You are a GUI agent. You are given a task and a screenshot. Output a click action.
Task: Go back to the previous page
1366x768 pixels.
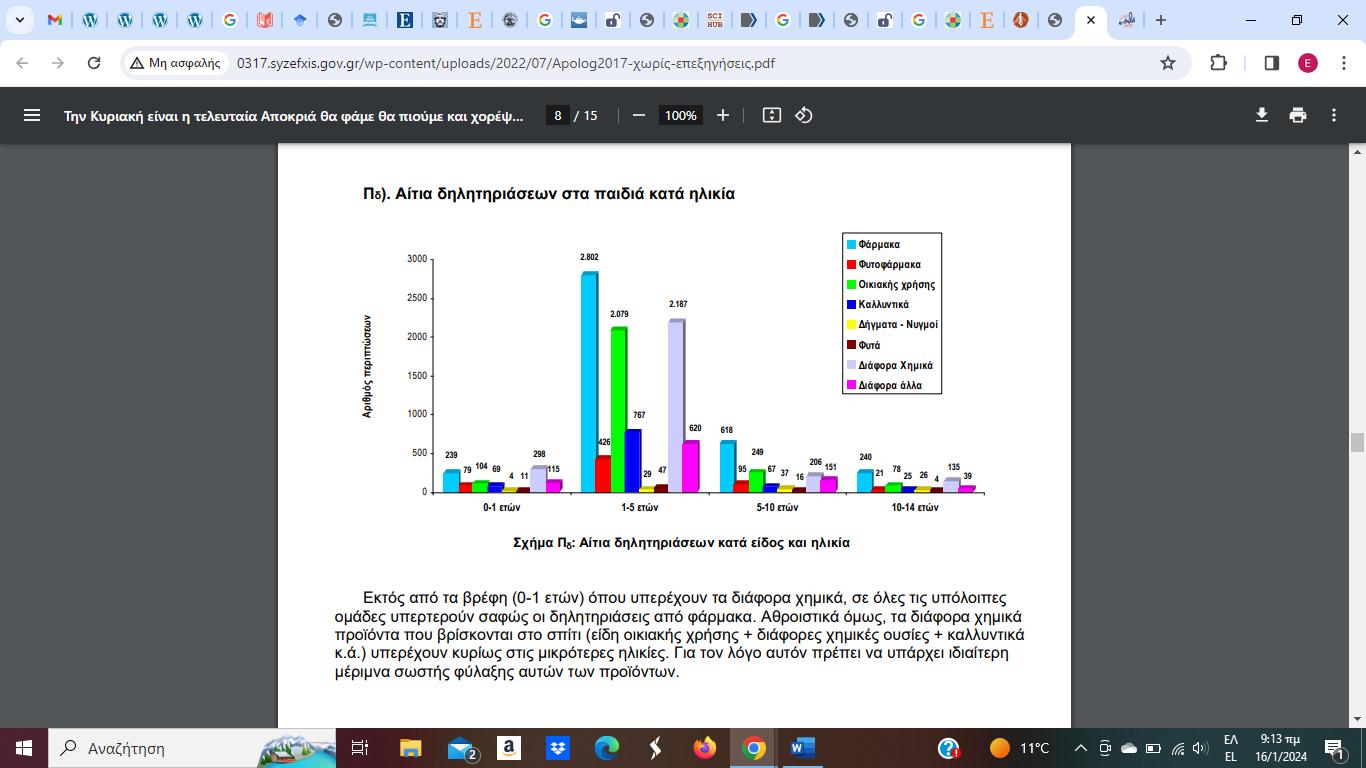point(22,63)
